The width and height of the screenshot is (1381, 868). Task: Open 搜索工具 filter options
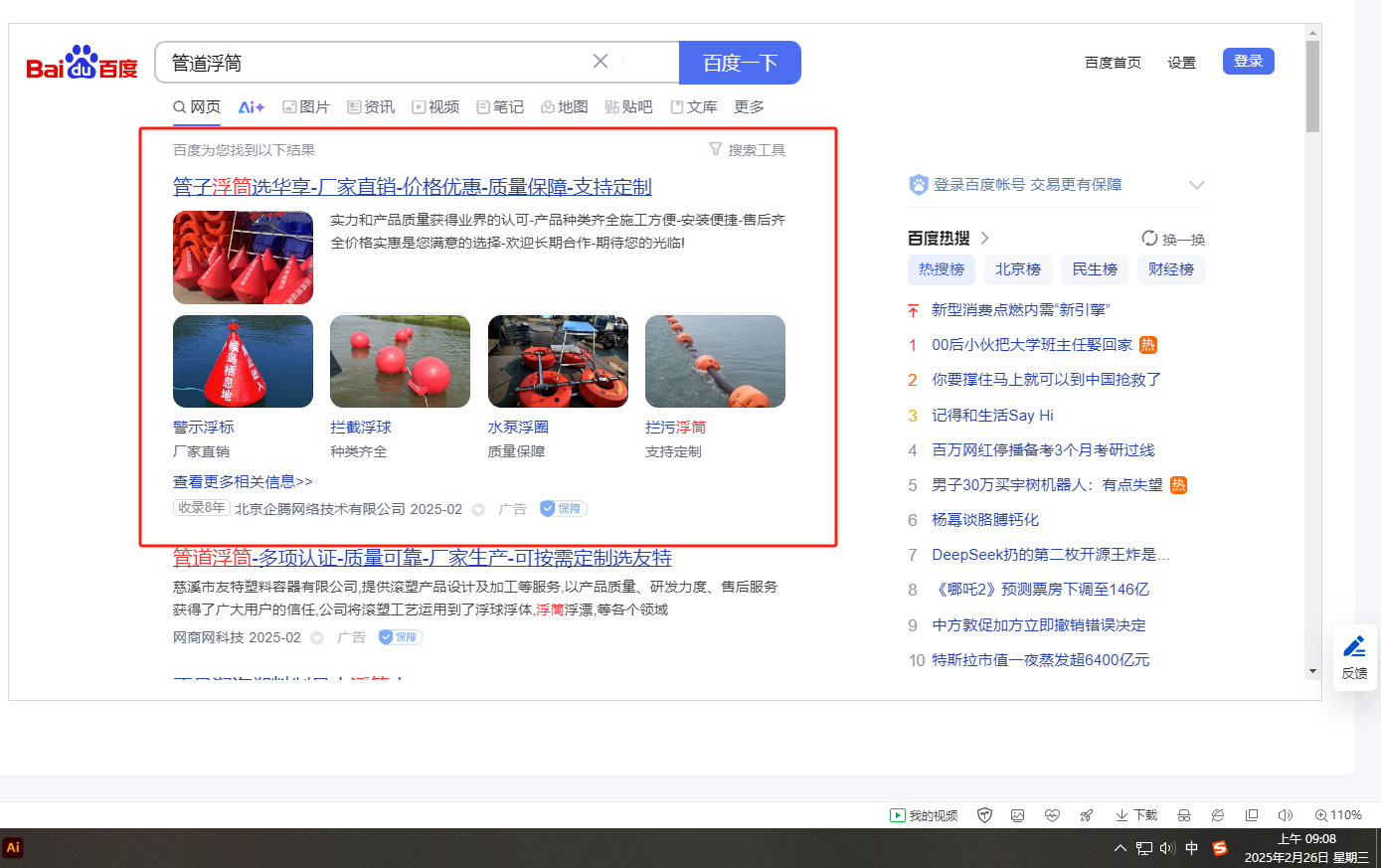tap(747, 150)
